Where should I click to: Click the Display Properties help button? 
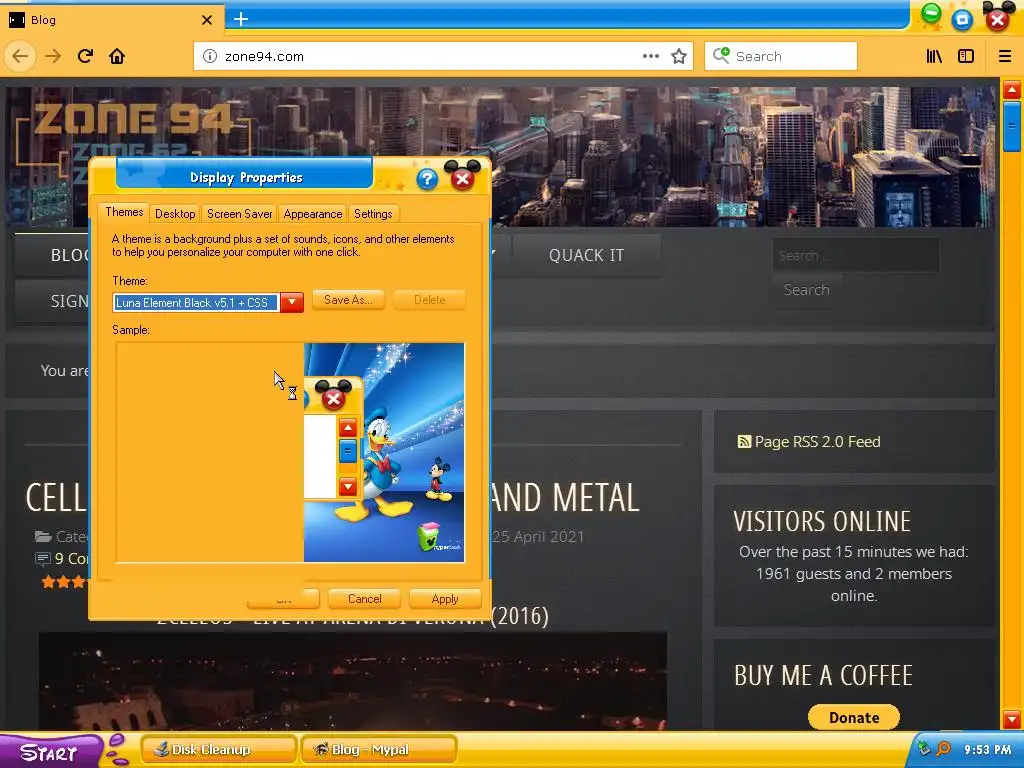[427, 178]
